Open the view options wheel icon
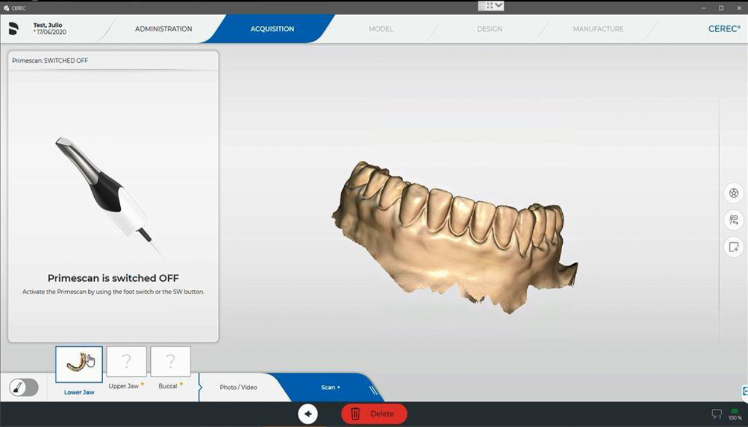 click(734, 193)
